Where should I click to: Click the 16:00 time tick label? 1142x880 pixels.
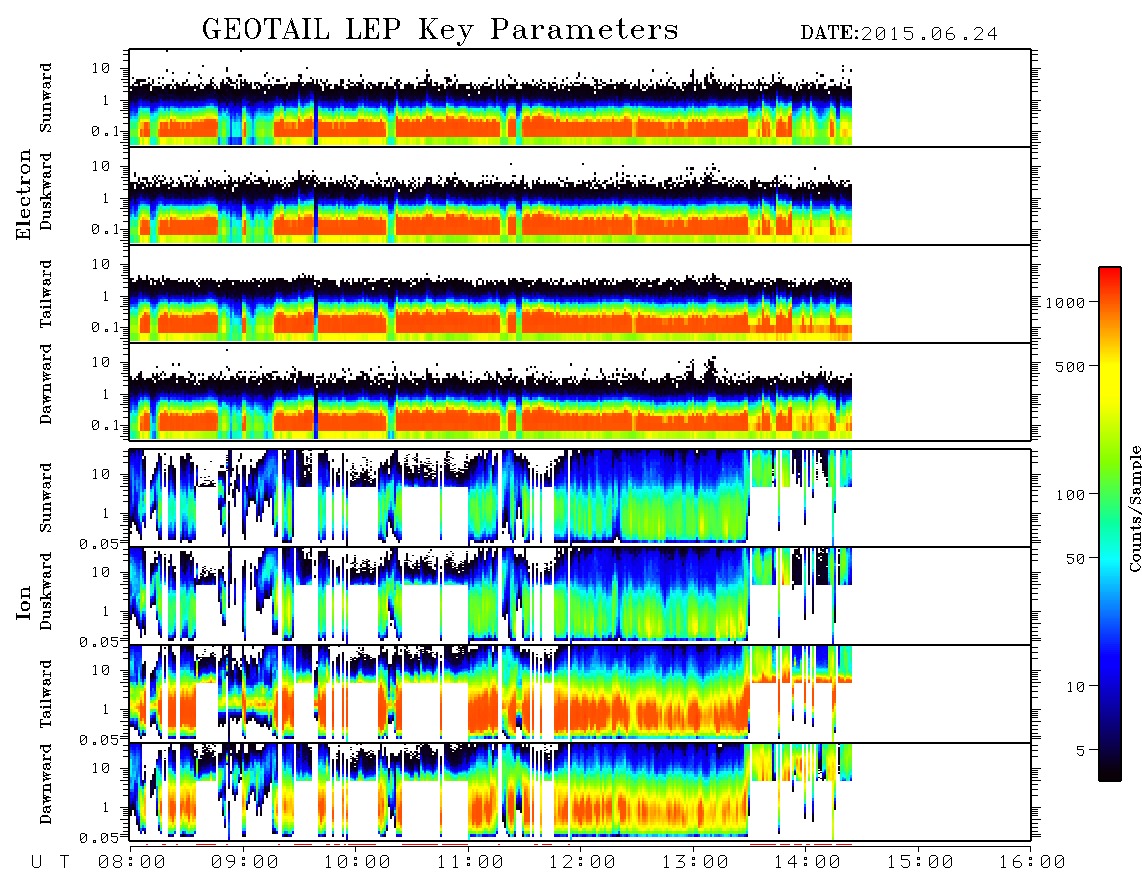1032,863
